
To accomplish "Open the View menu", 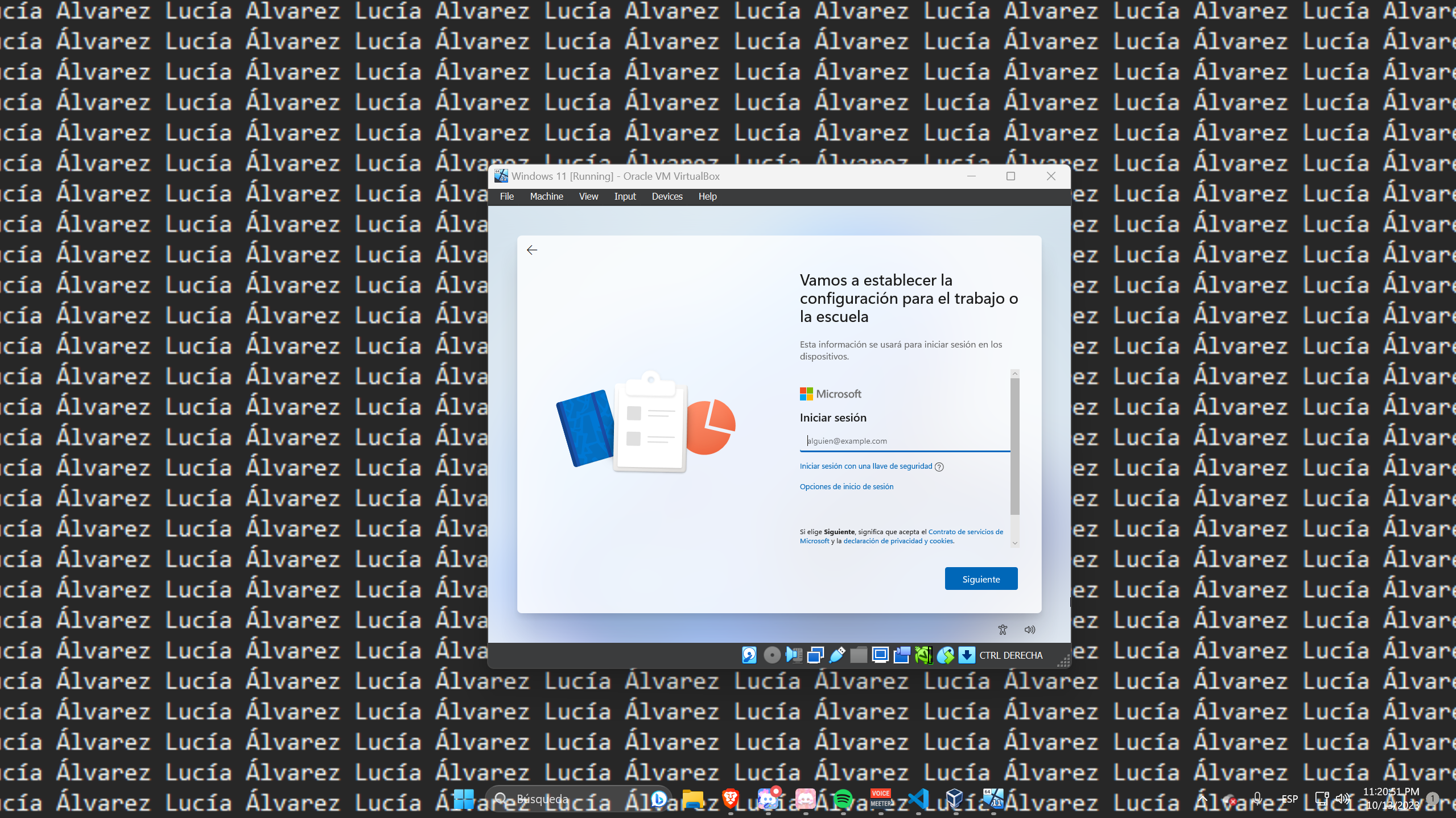I will point(588,196).
